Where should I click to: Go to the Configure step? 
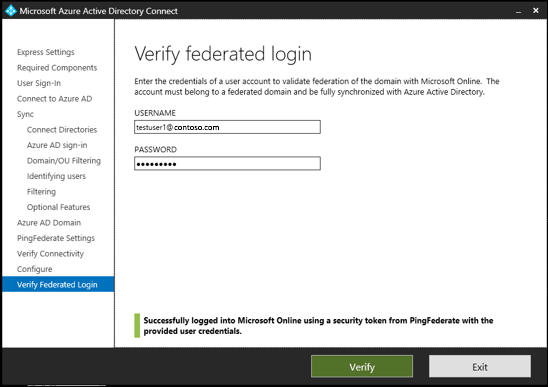(x=35, y=269)
